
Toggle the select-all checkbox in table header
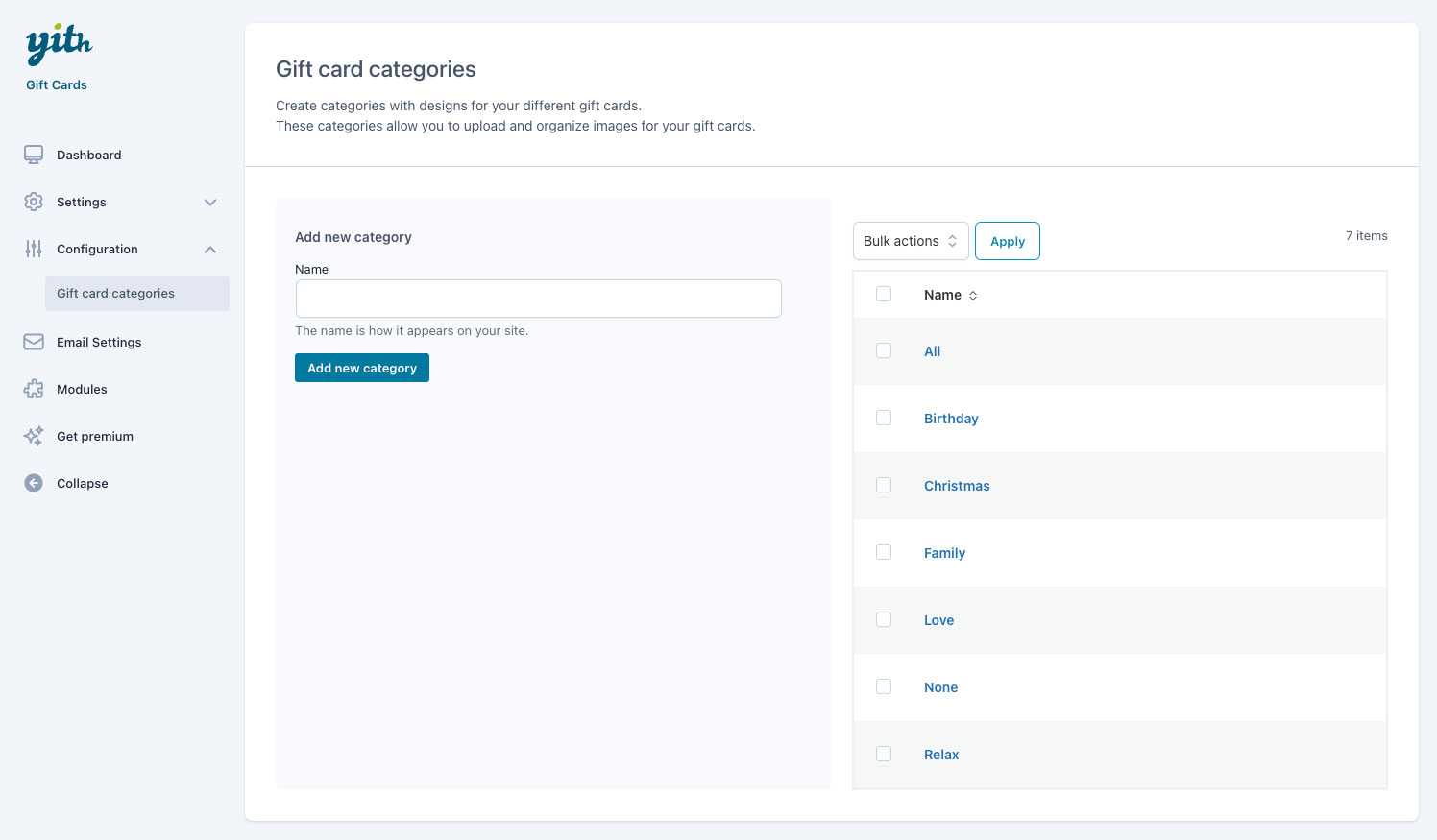[x=884, y=294]
